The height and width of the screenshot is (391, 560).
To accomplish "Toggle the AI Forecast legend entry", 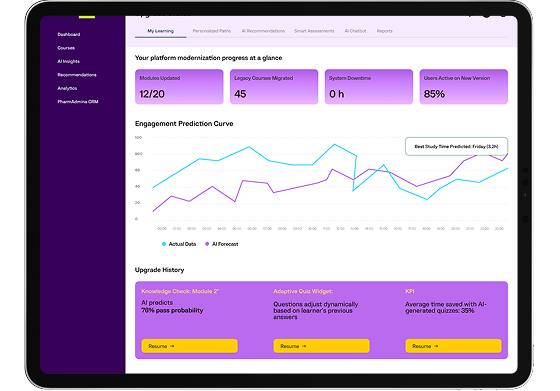I will tap(221, 244).
